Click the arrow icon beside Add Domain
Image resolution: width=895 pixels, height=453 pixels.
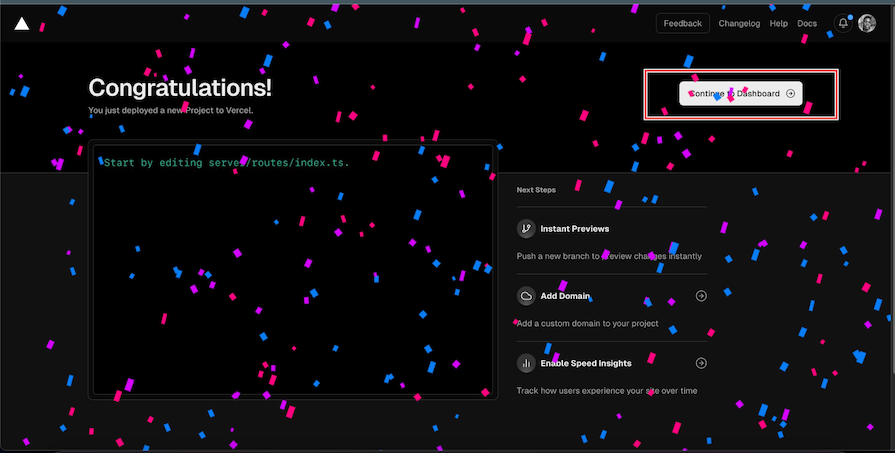point(701,296)
